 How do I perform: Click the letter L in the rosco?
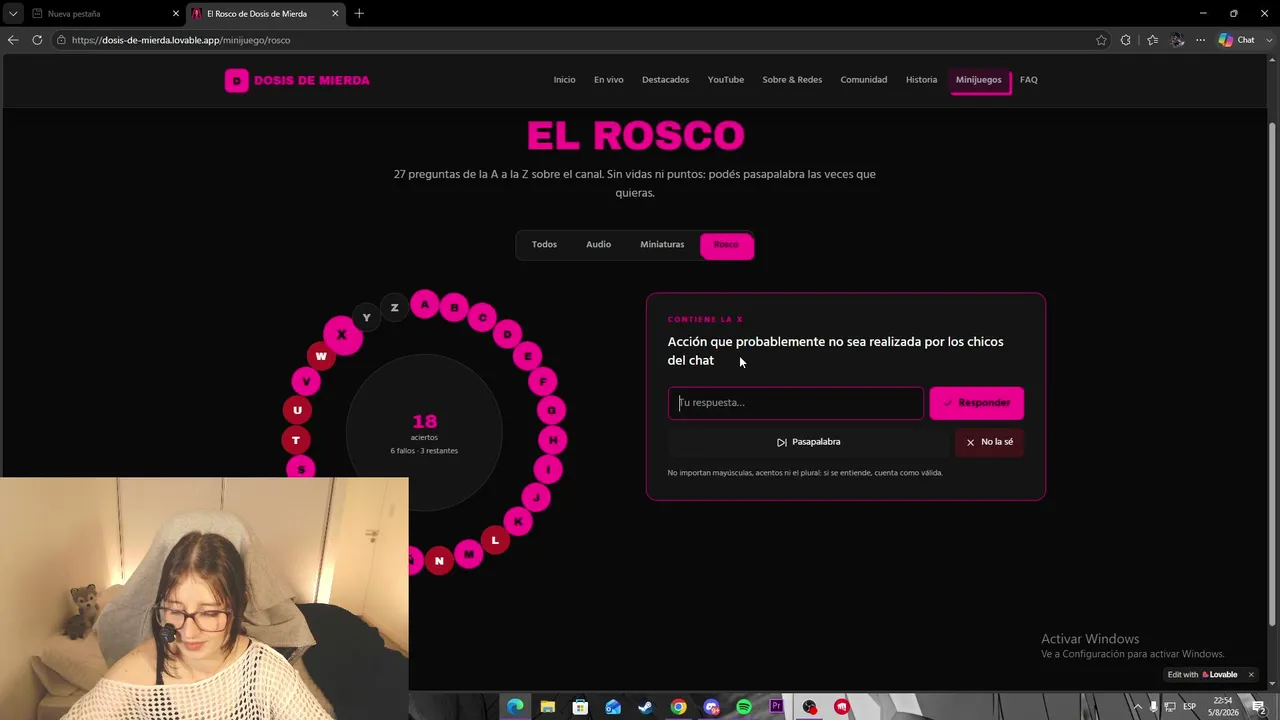pyautogui.click(x=495, y=540)
